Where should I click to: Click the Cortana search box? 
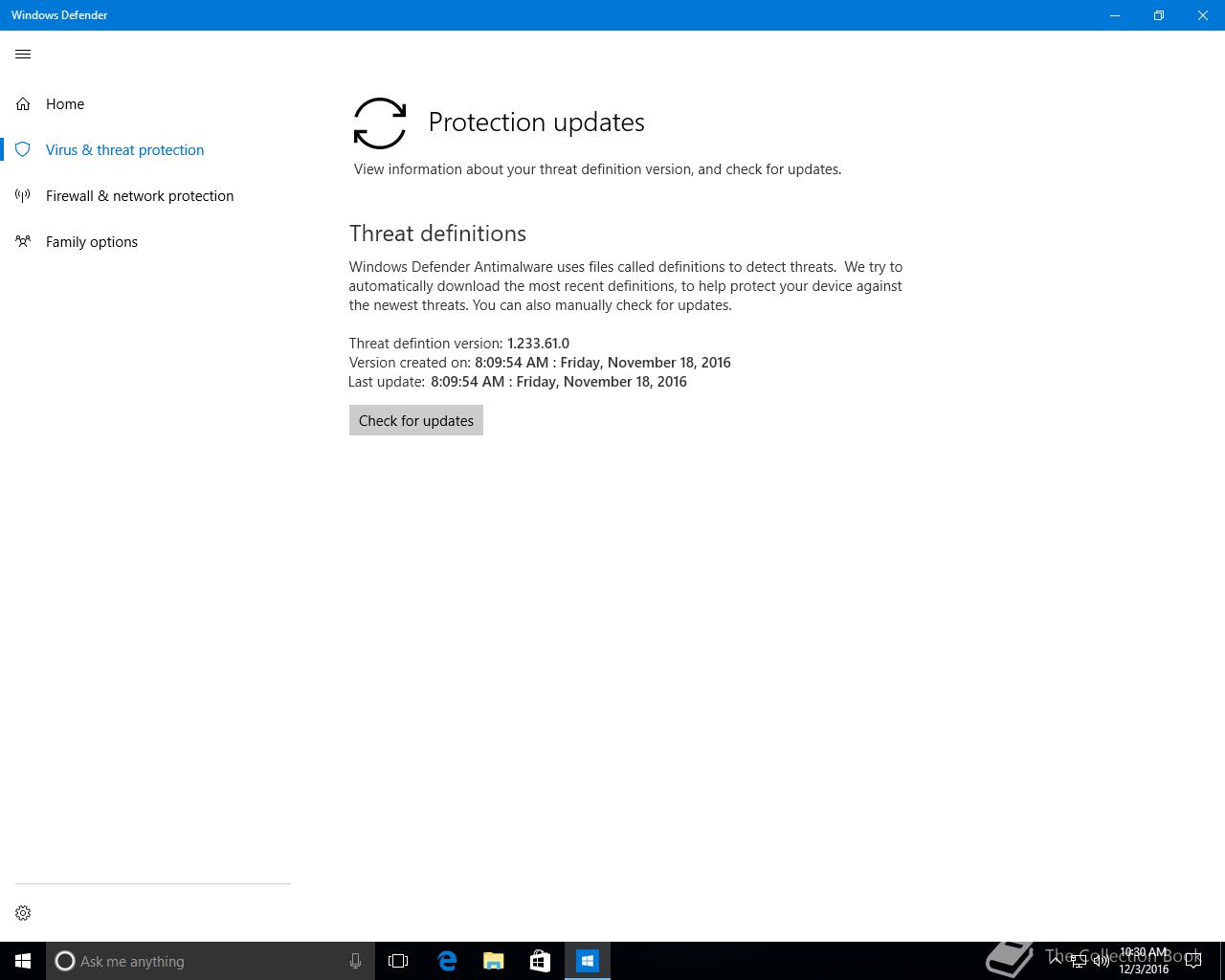point(210,961)
